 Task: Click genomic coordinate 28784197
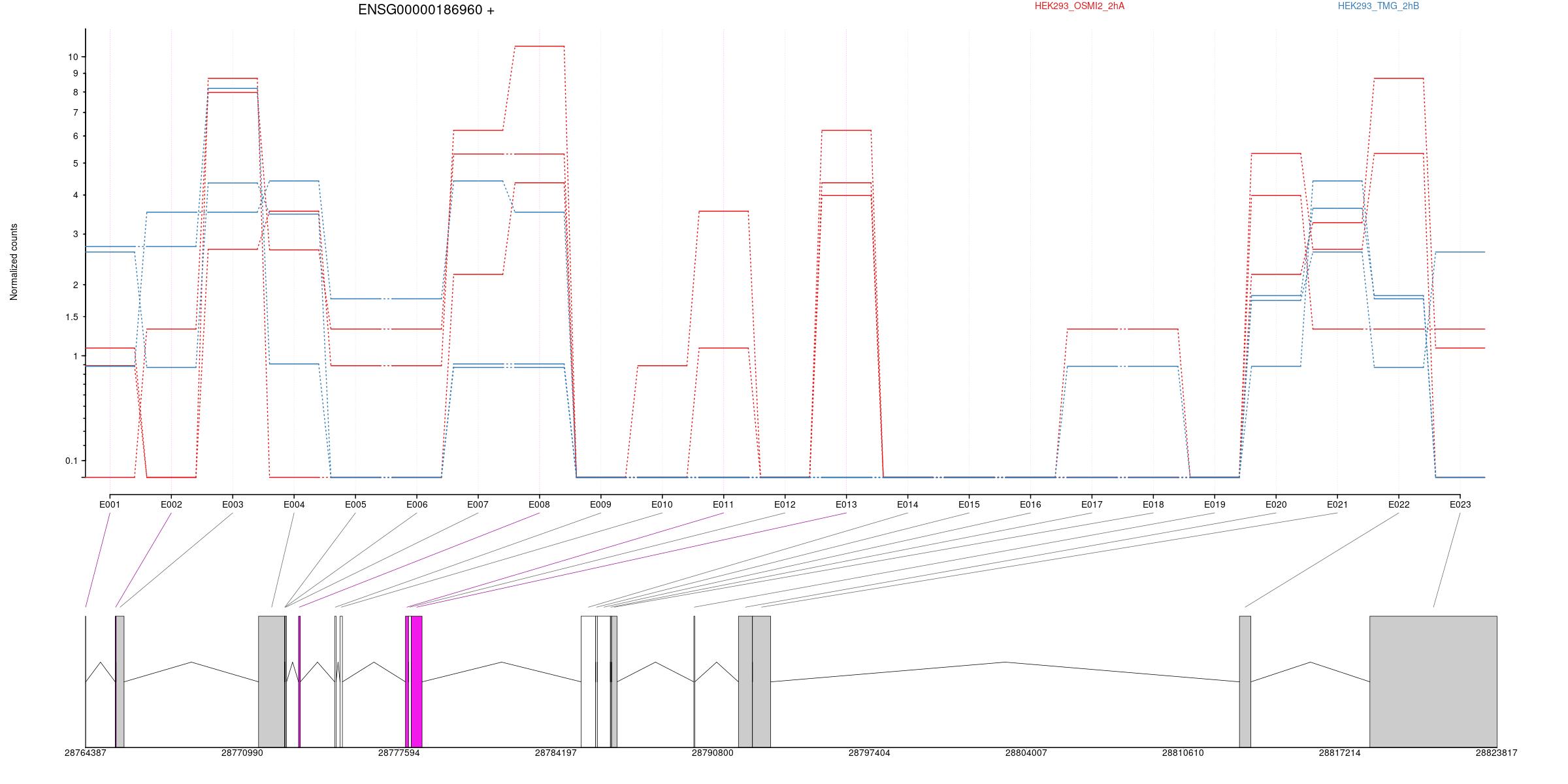[556, 753]
